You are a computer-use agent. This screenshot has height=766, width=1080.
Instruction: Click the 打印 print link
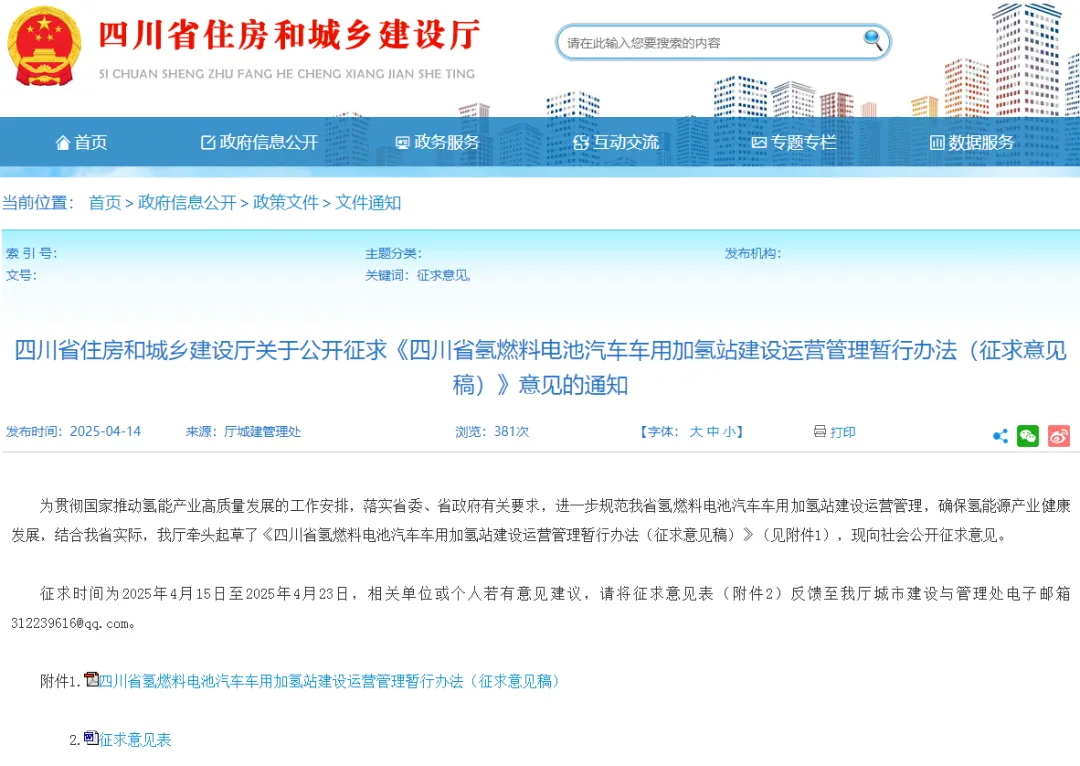click(x=842, y=432)
